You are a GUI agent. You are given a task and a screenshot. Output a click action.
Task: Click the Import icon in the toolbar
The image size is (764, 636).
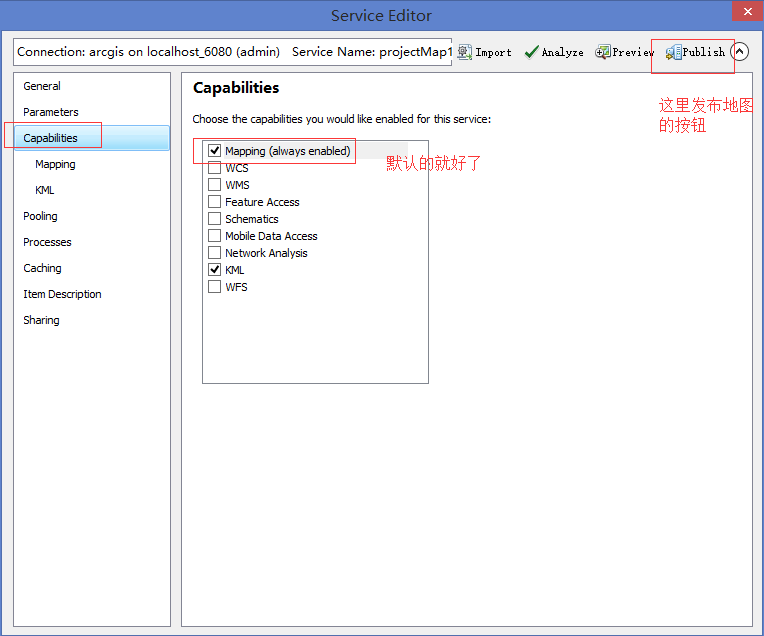click(x=465, y=52)
